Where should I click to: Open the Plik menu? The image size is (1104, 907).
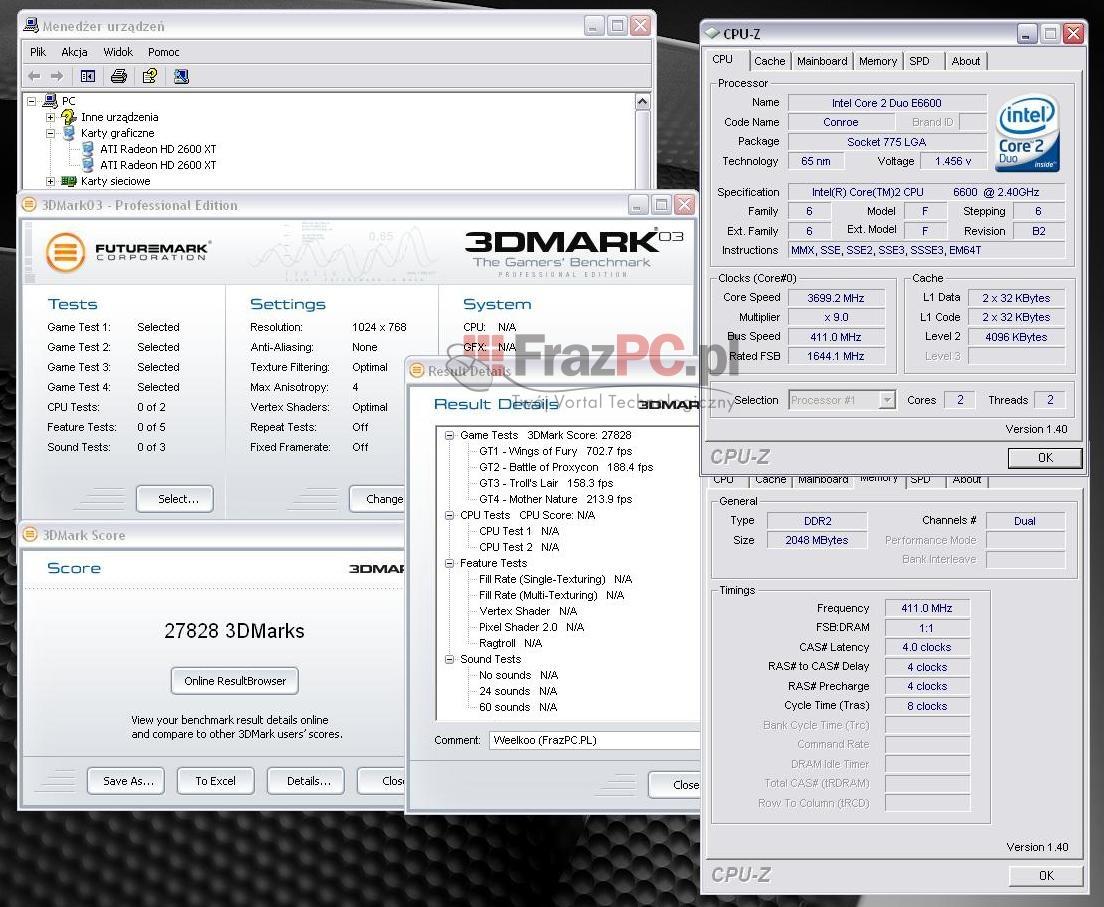click(38, 52)
